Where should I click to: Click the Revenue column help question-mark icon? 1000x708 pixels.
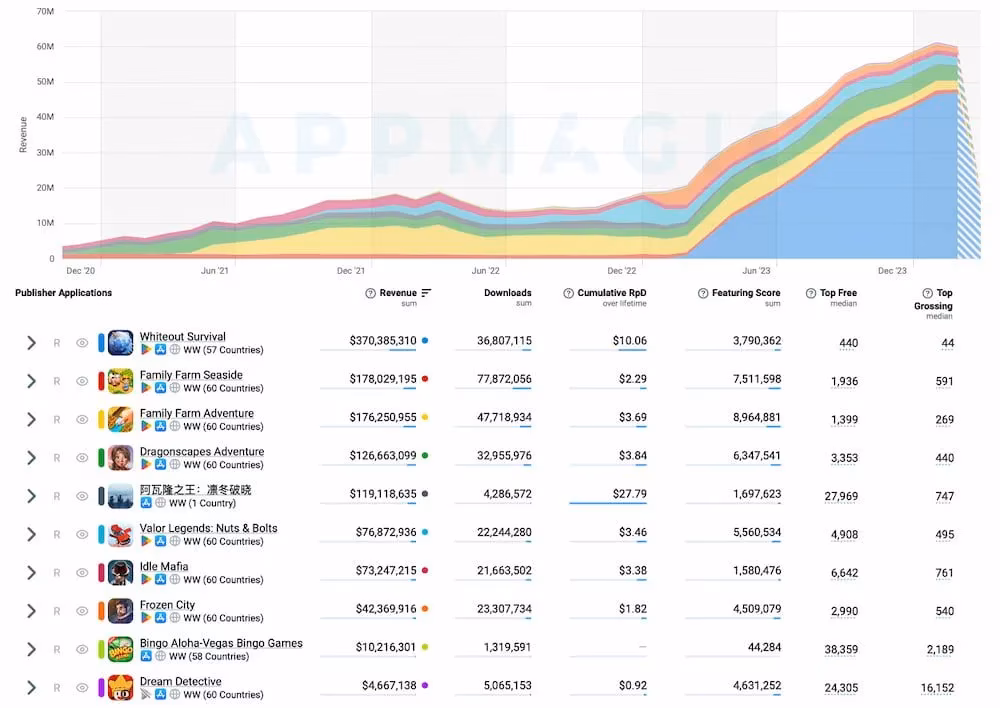click(x=370, y=293)
